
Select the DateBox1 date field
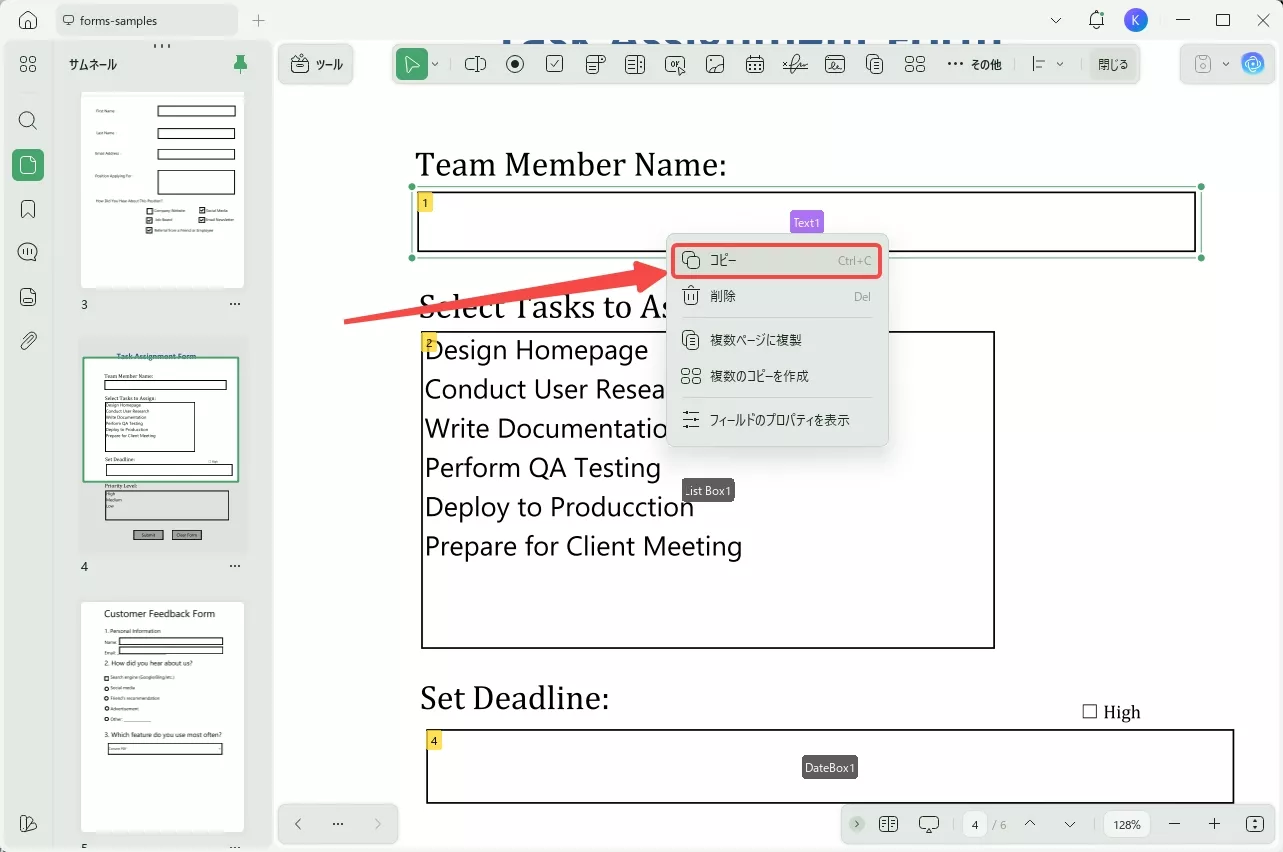[x=830, y=767]
